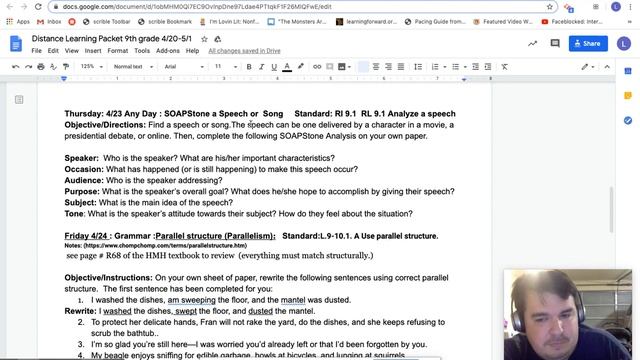
Task: Bookmark this page with the star
Action: point(550,7)
